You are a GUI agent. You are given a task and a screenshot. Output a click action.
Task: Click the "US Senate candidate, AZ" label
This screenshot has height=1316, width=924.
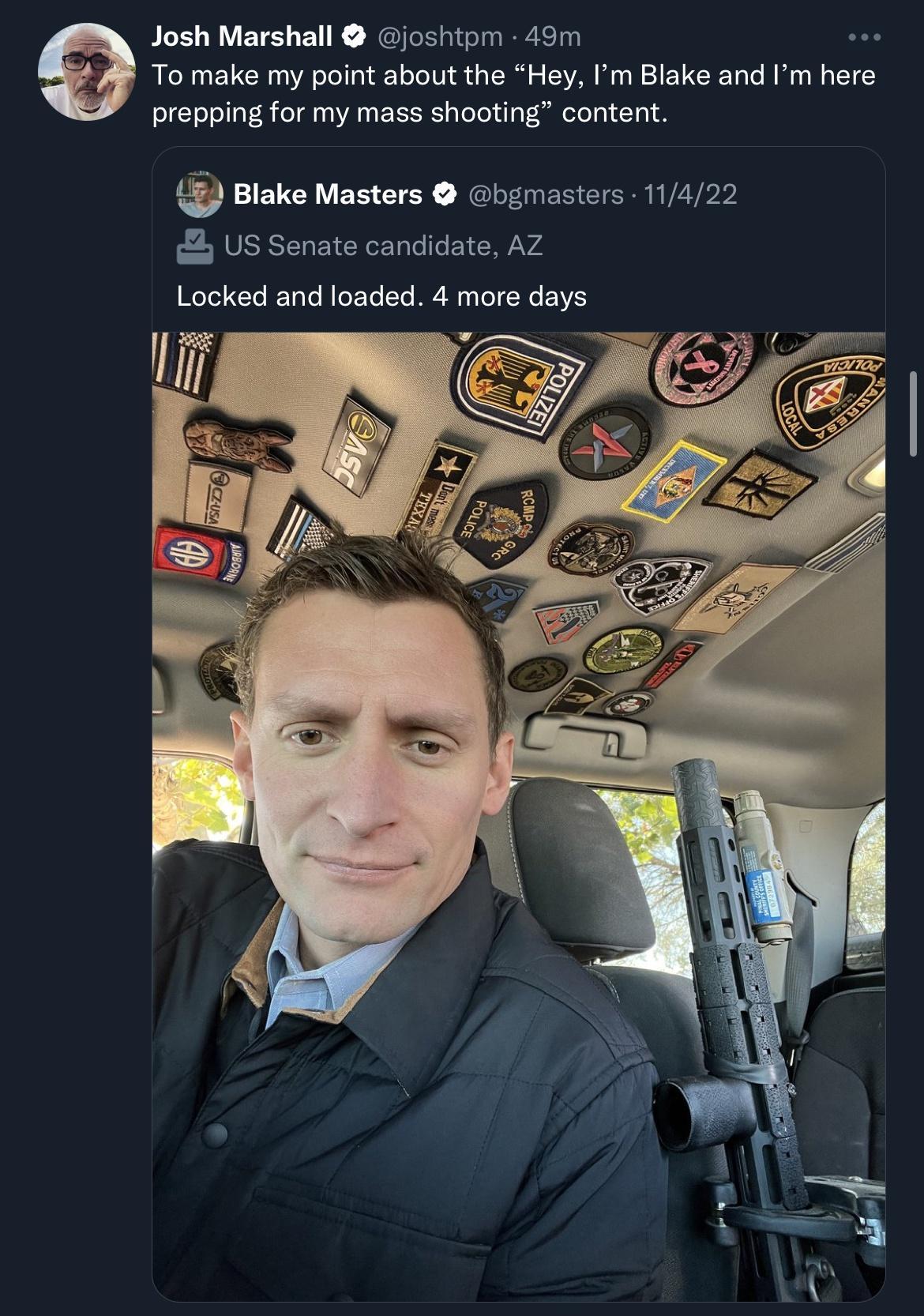[384, 246]
